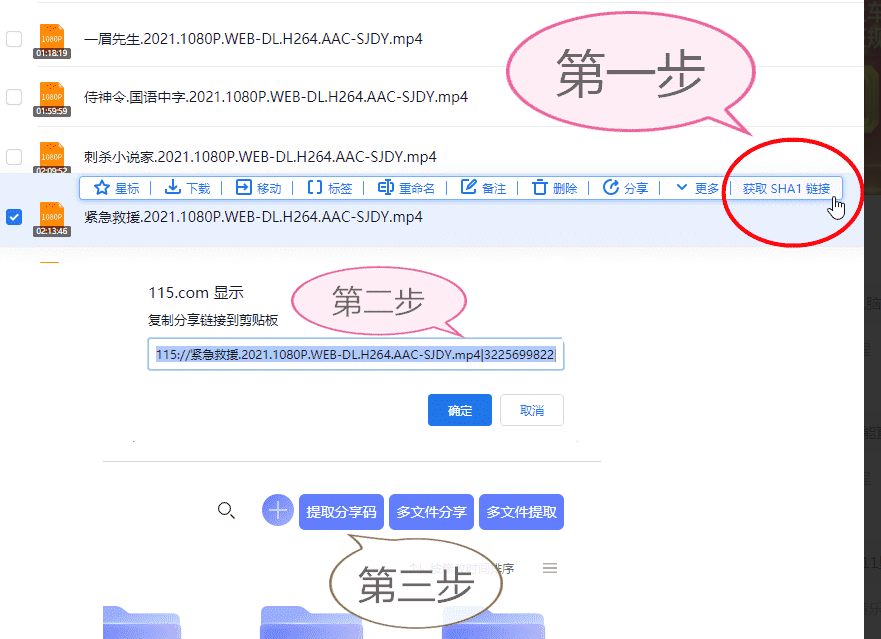881x639 pixels.
Task: Click 获取 SHA1 链接 link
Action: click(x=785, y=188)
